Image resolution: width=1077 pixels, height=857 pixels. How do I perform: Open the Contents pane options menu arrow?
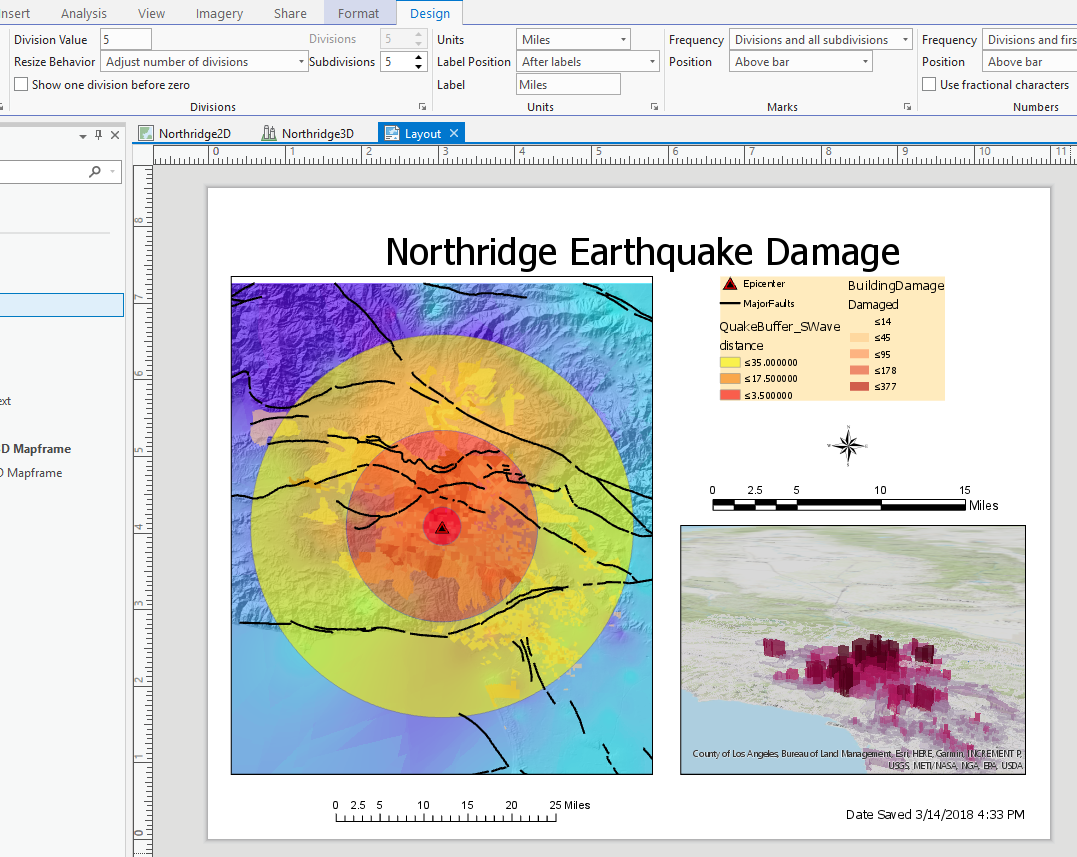[83, 136]
